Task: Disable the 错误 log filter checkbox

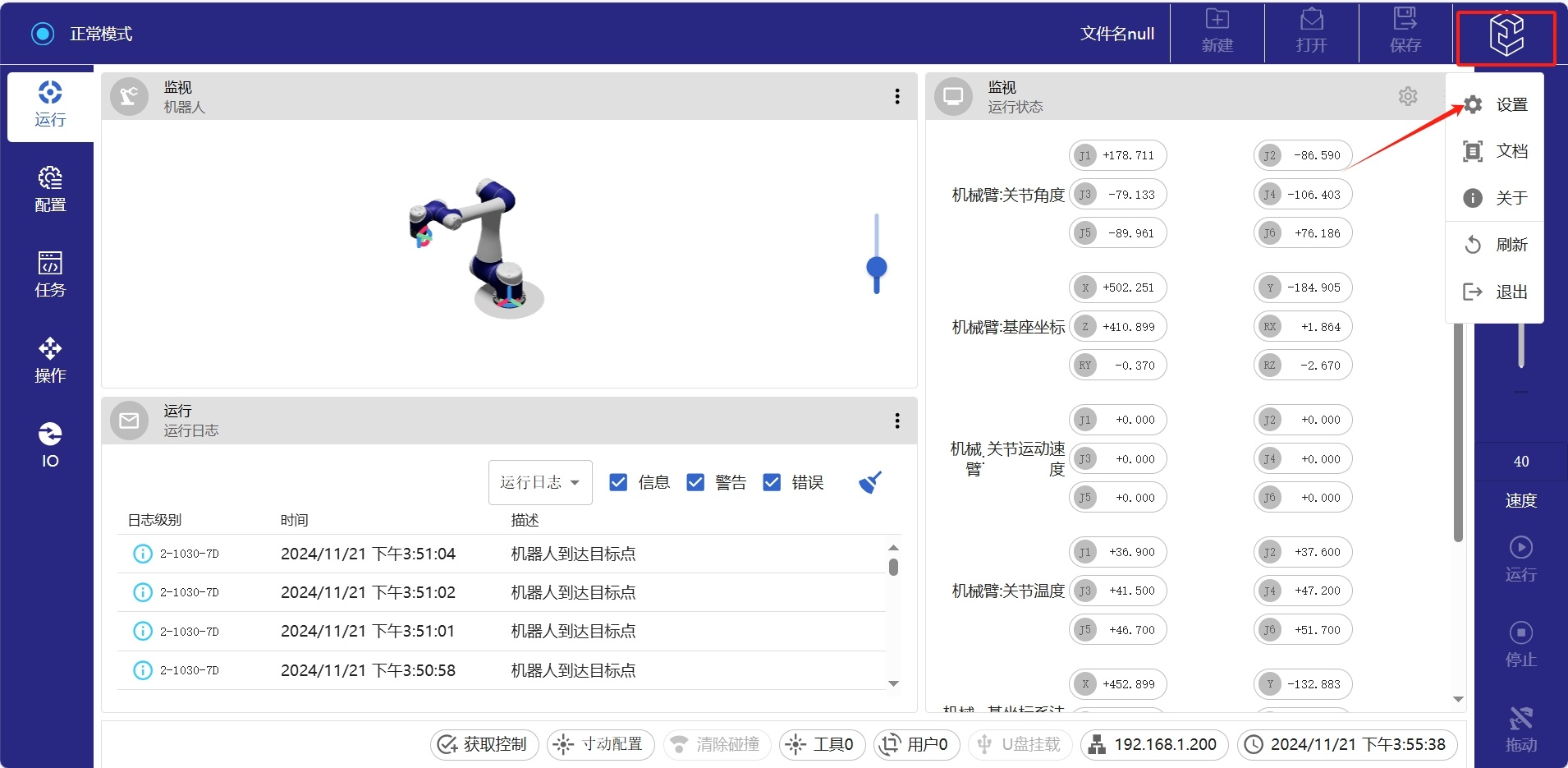Action: tap(772, 482)
